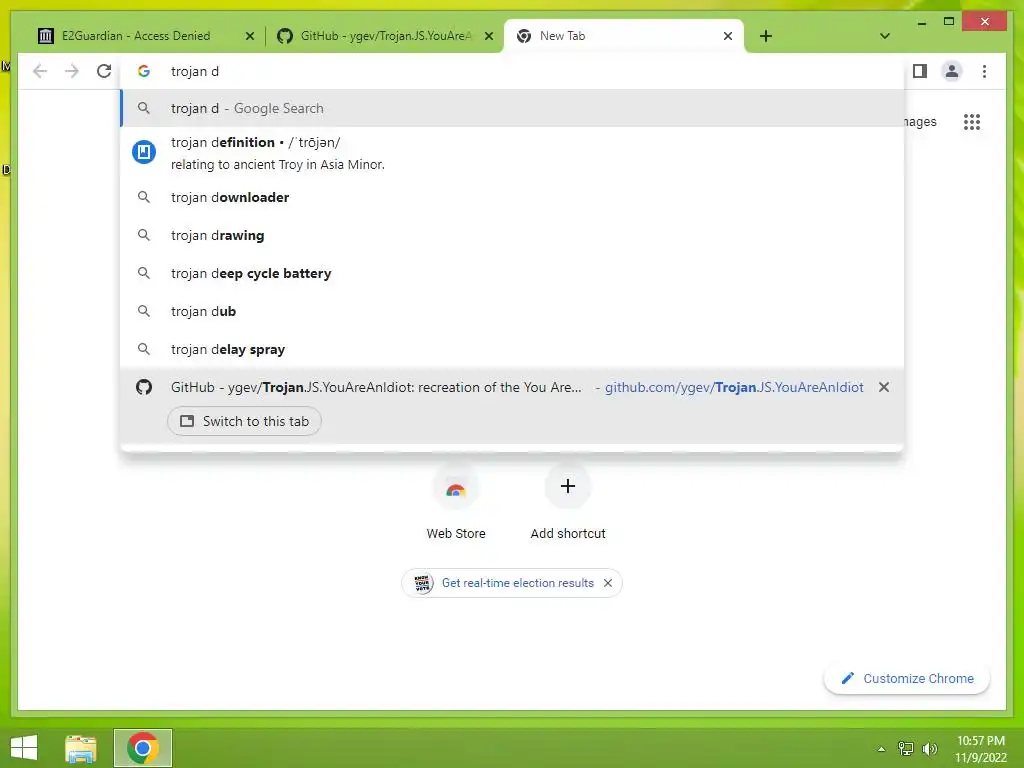Click the address bar containing 'trojan d'
The width and height of the screenshot is (1024, 768).
(x=513, y=71)
